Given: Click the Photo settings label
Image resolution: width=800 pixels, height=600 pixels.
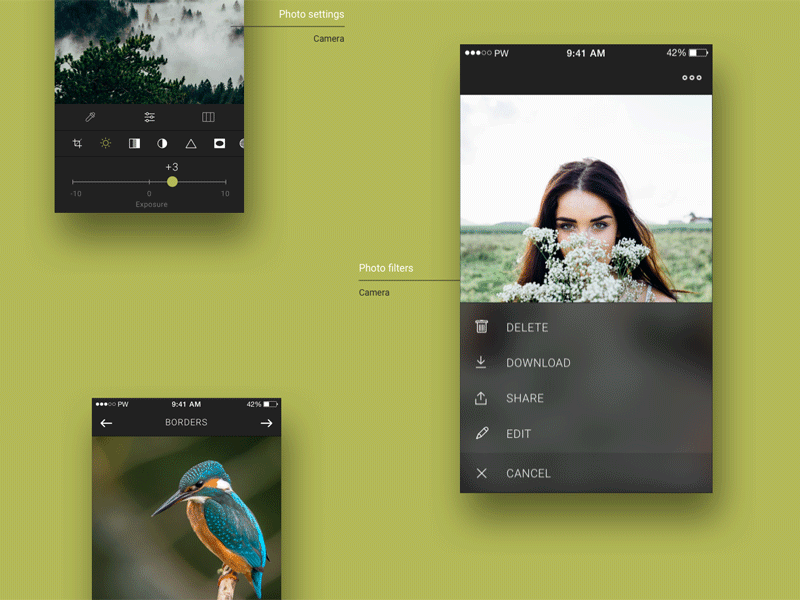Looking at the screenshot, I should (311, 14).
